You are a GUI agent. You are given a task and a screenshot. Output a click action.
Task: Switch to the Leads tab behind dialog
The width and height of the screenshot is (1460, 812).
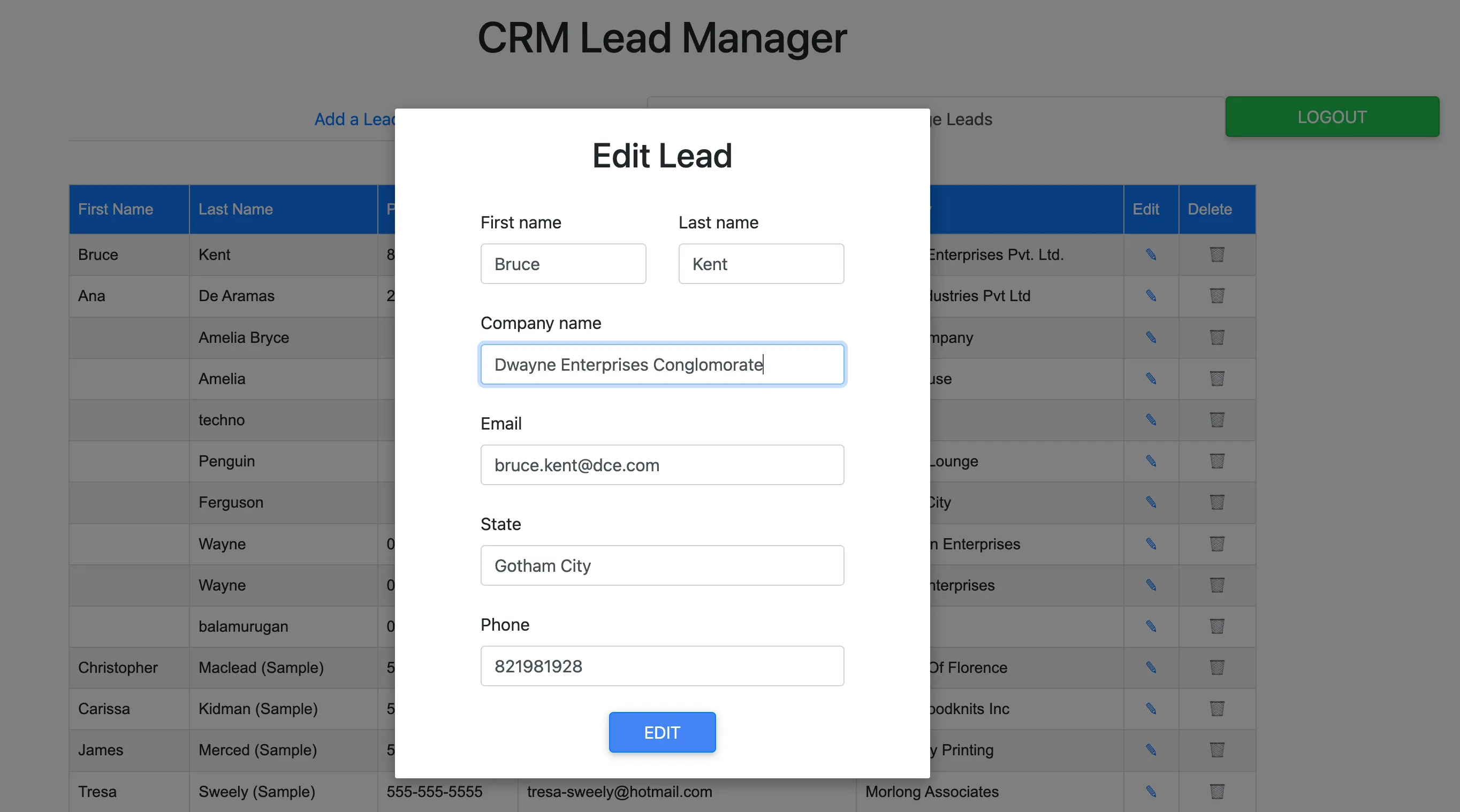click(x=963, y=120)
